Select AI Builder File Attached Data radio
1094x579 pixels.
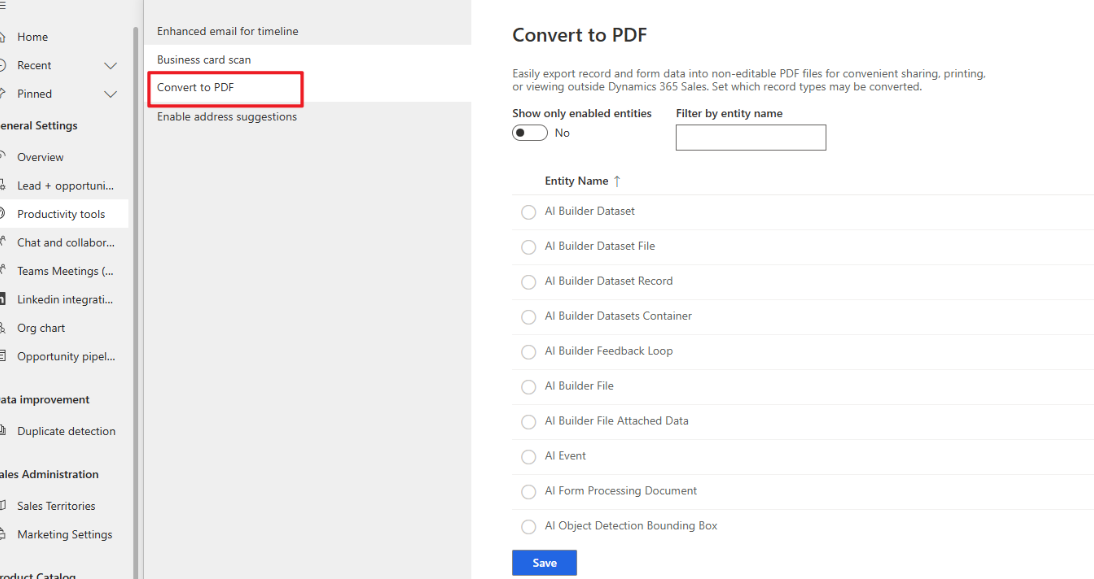tap(529, 421)
